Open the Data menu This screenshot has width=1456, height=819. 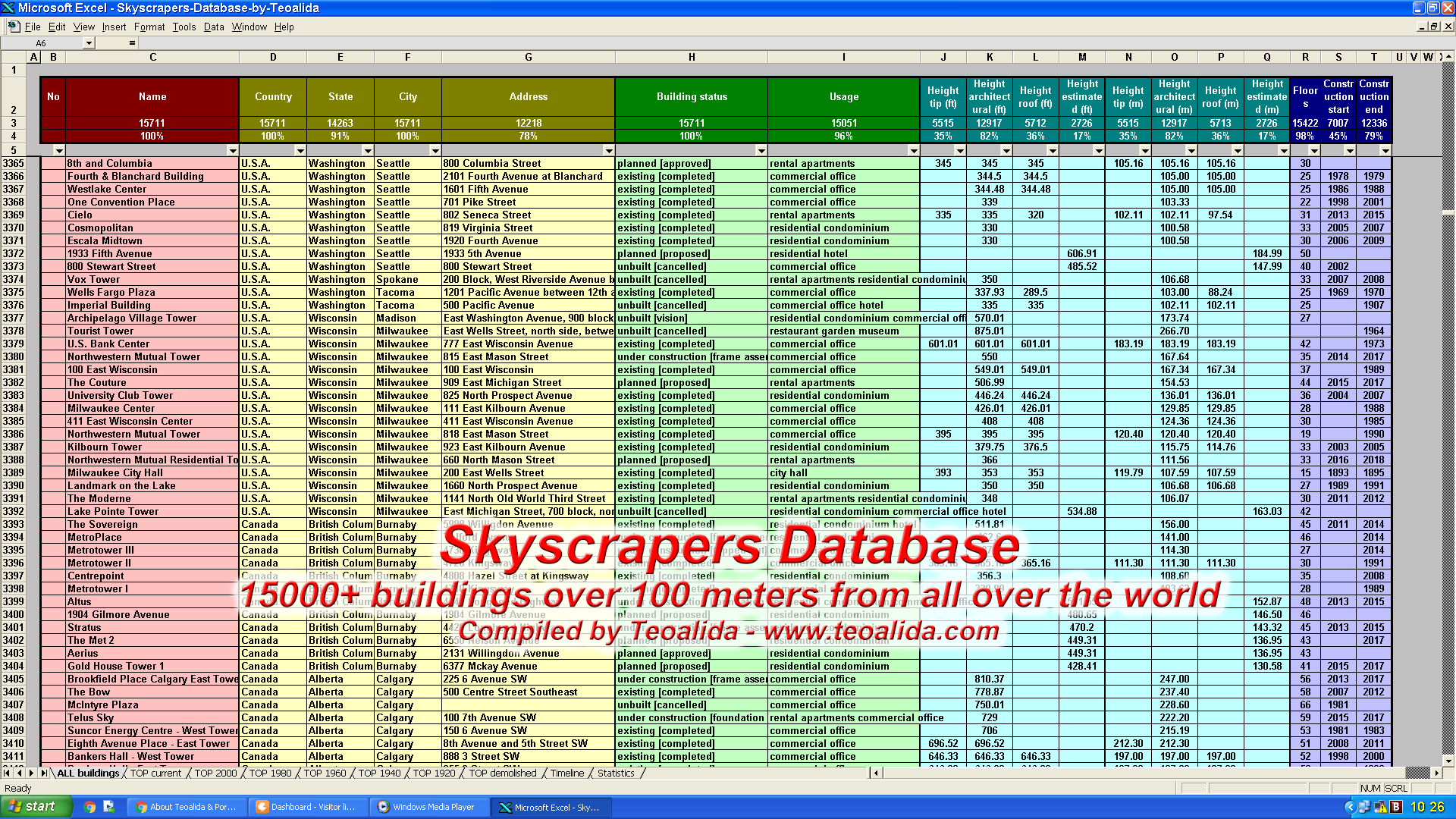click(214, 27)
